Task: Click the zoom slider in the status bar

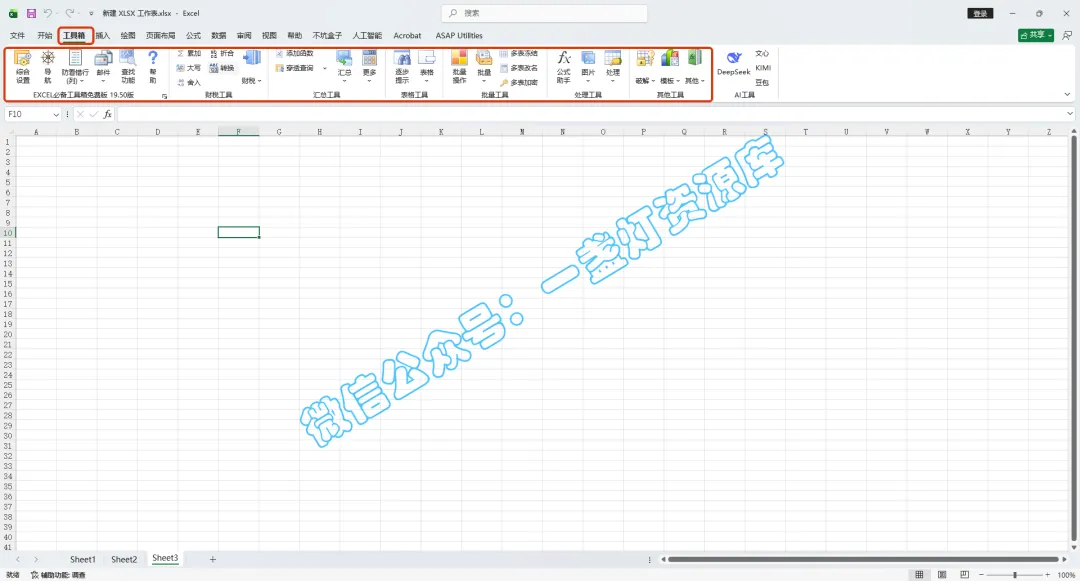Action: tap(1015, 574)
